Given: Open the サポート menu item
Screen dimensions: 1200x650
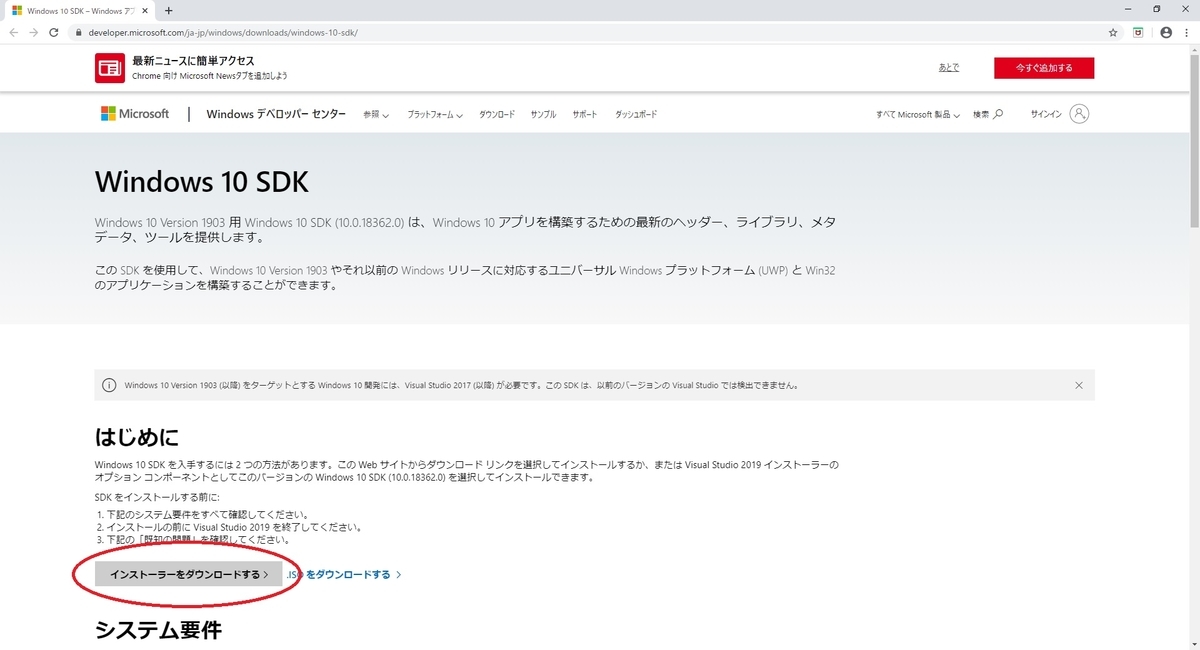Looking at the screenshot, I should click(x=585, y=115).
